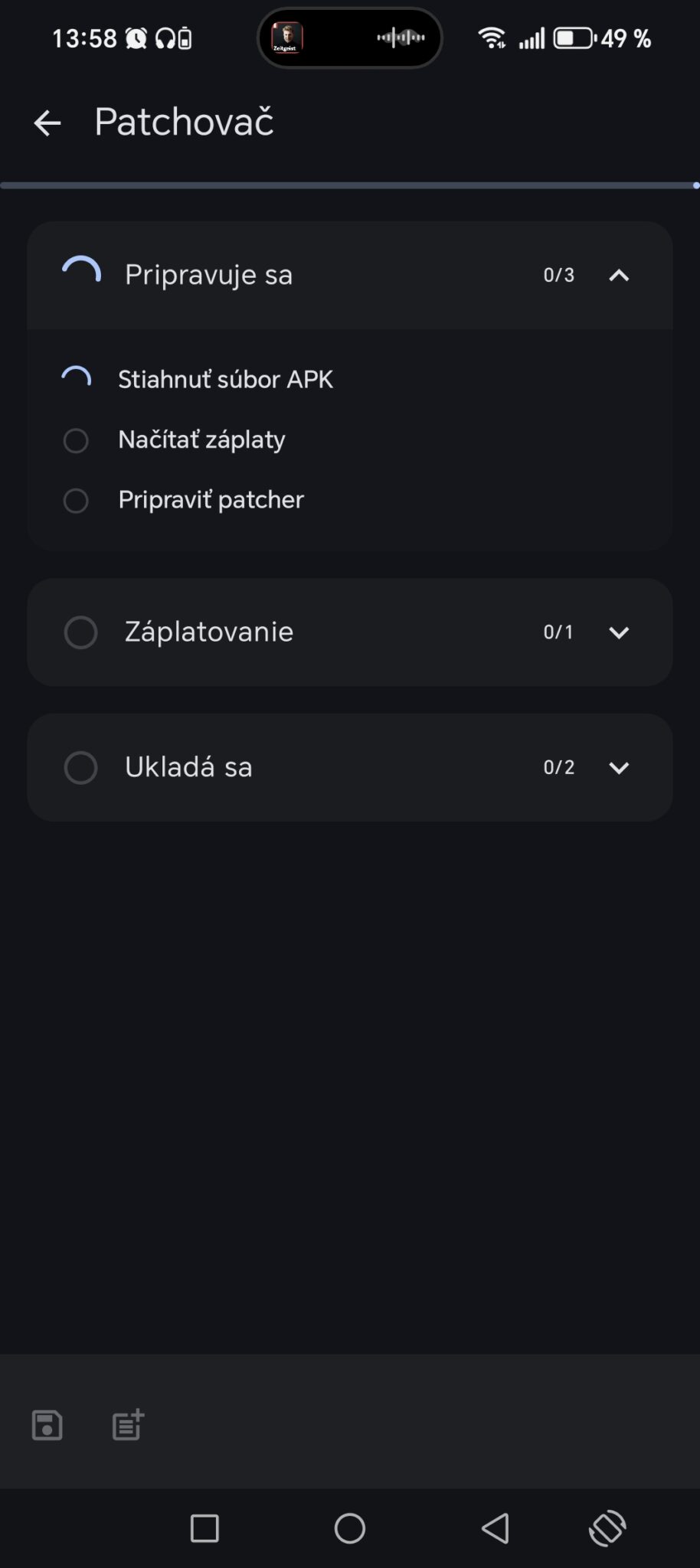The height and width of the screenshot is (1568, 700).
Task: Tap the export log icon in bottom bar
Action: tap(128, 1425)
